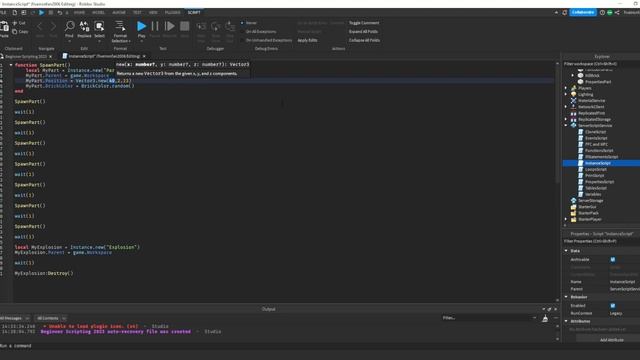
Task: Open the MODEL ribbon tab
Action: tap(98, 13)
